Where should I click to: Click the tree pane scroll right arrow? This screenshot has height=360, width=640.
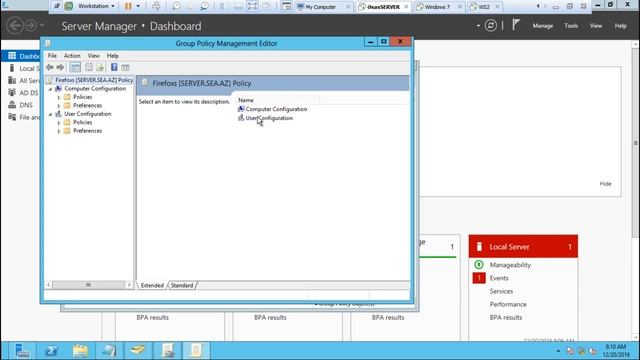[x=129, y=284]
